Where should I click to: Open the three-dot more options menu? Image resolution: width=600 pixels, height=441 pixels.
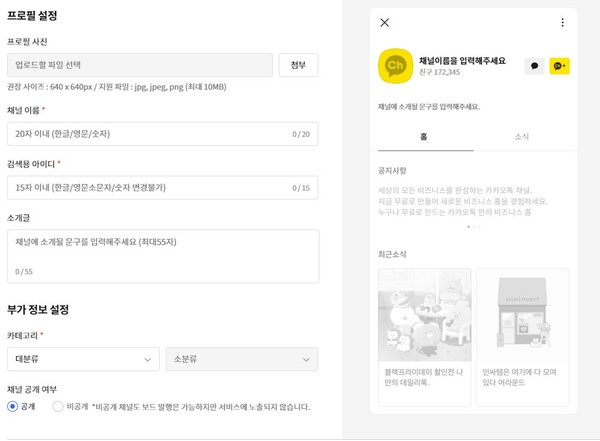(x=562, y=23)
